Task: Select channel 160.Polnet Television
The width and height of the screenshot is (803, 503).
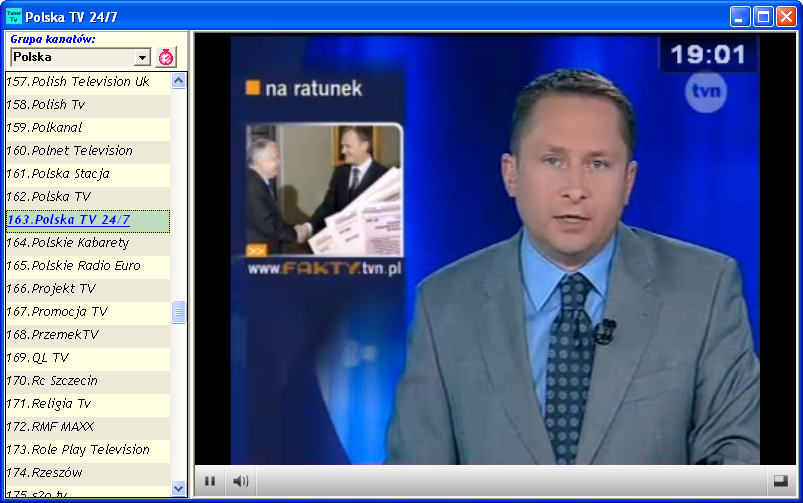Action: [x=88, y=151]
